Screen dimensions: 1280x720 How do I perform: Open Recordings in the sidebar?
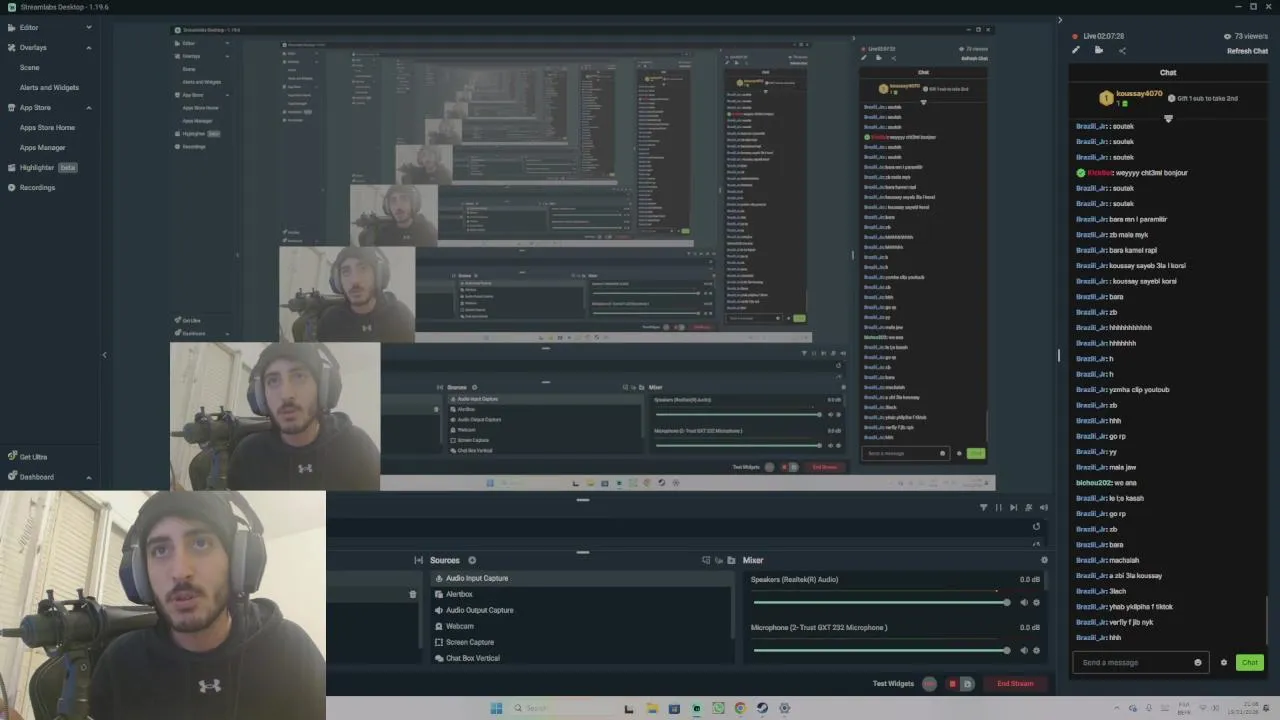[x=37, y=187]
